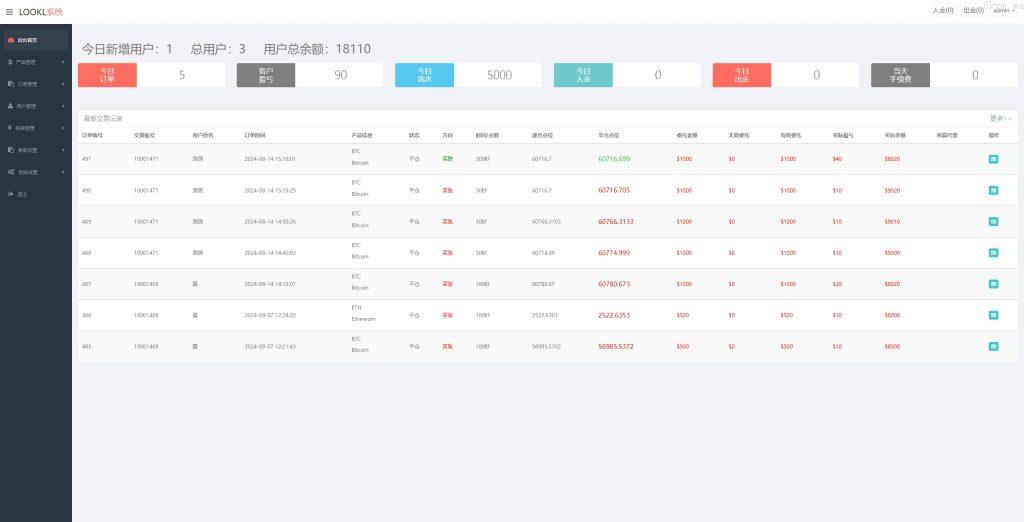
Task: Open the action icon for order 491
Action: (x=993, y=159)
